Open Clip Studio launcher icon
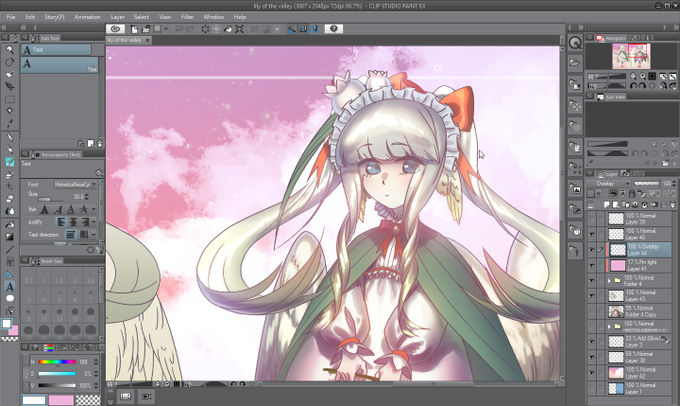680x406 pixels. click(x=116, y=29)
